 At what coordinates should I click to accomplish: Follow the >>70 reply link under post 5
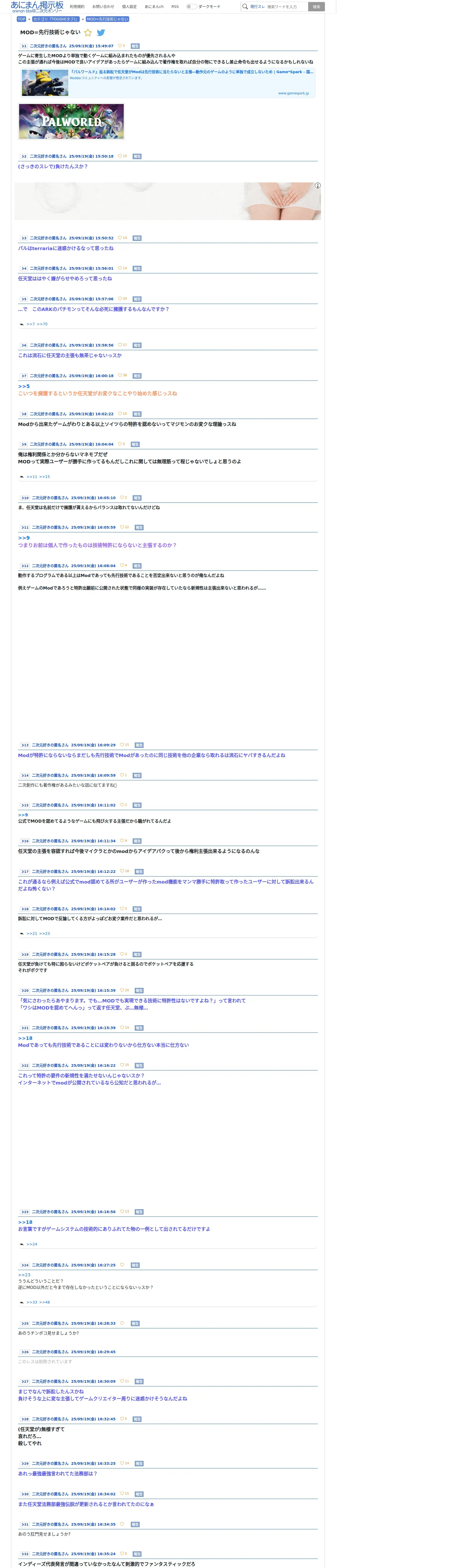click(x=42, y=324)
